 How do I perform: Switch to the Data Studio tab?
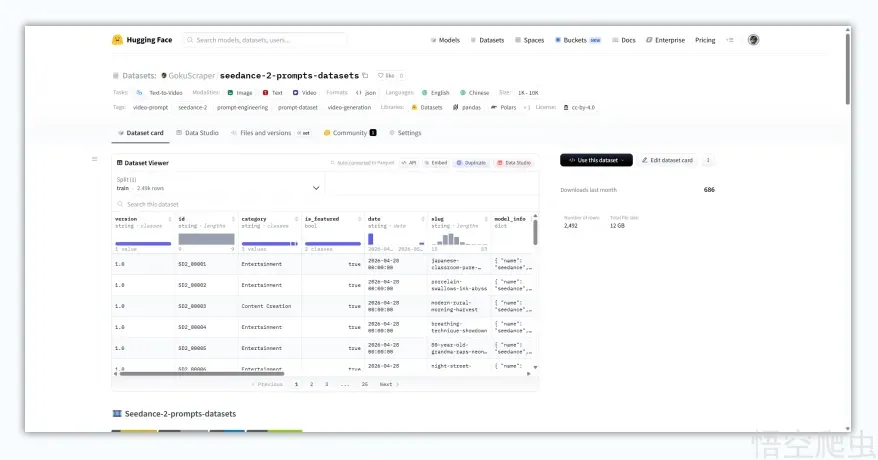click(198, 133)
